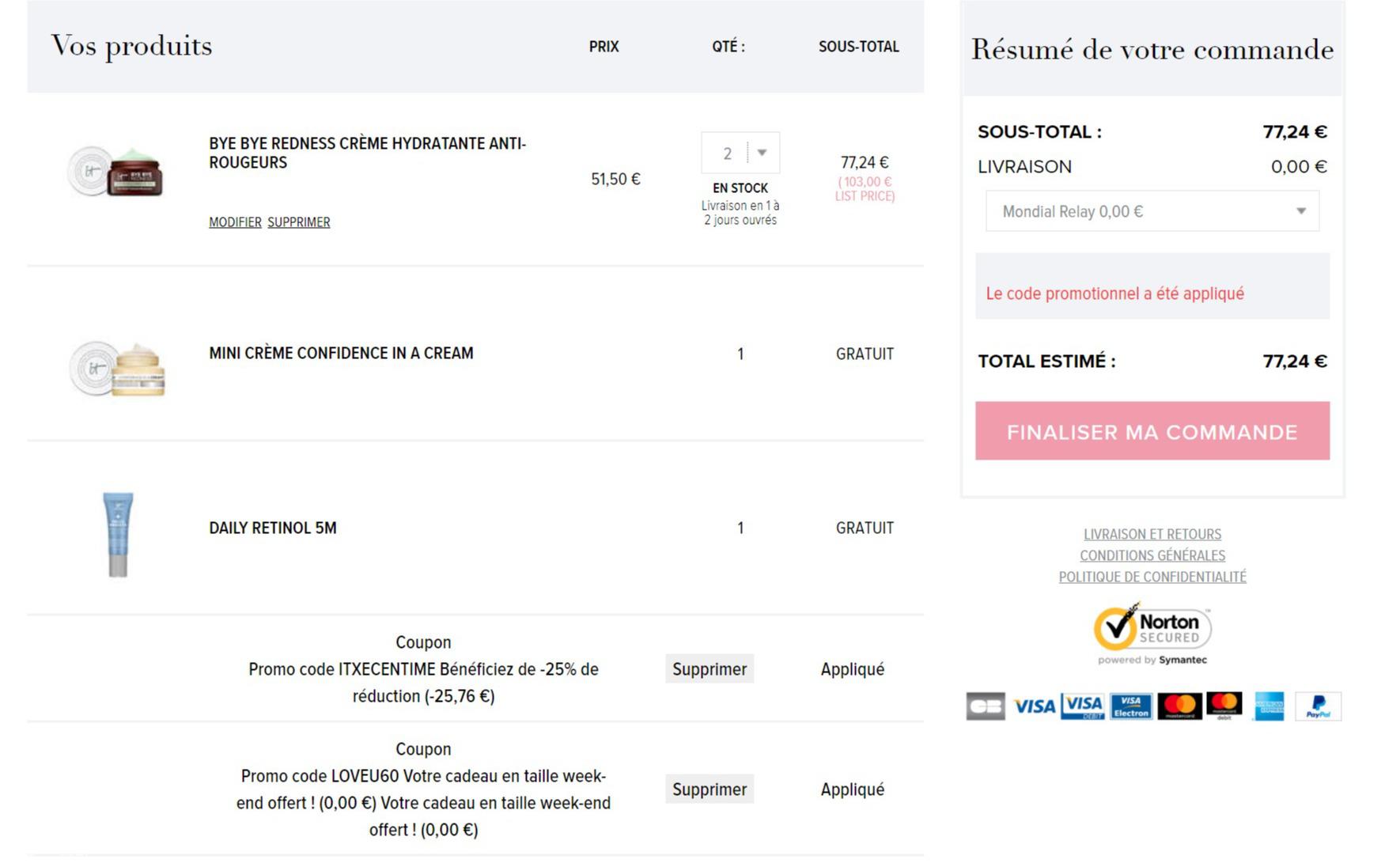Open the Livraison et retours link
This screenshot has height=867, width=1400.
tap(1152, 535)
